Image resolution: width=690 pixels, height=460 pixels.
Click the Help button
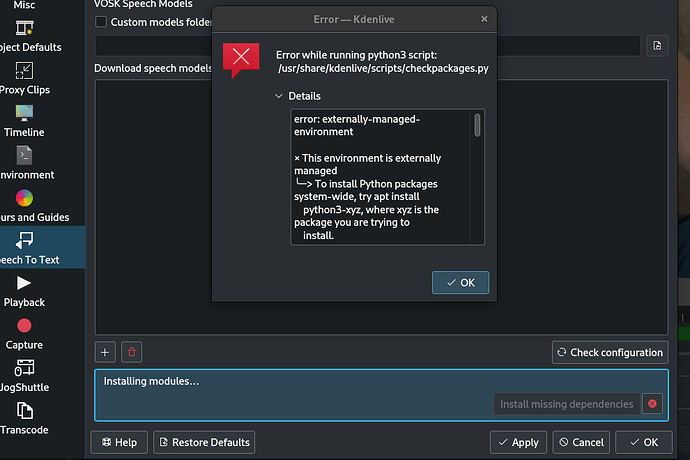[119, 442]
